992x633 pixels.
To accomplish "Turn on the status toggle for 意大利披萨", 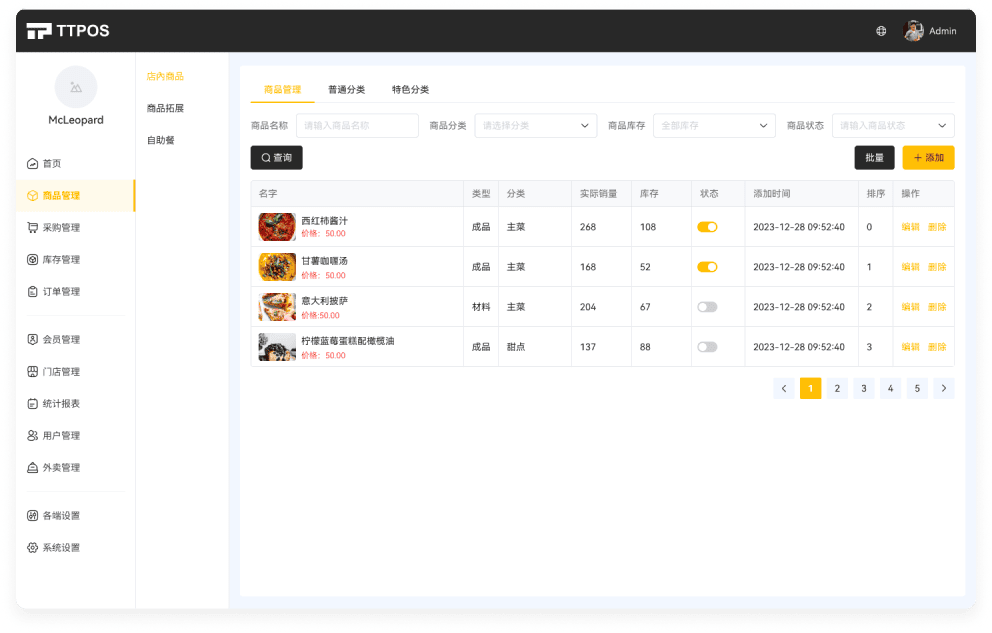I will click(x=707, y=307).
